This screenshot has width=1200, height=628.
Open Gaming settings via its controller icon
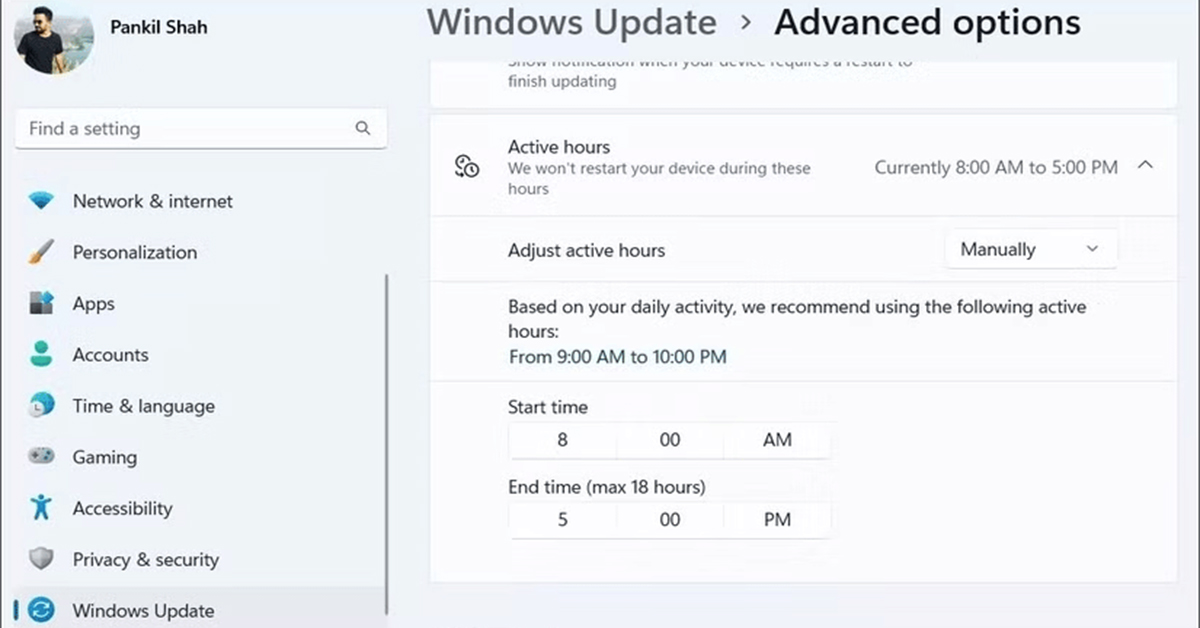tap(42, 457)
